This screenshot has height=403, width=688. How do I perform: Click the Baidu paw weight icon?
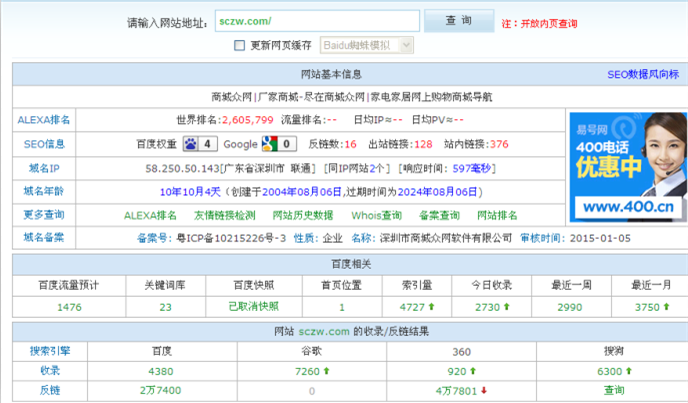pyautogui.click(x=191, y=144)
